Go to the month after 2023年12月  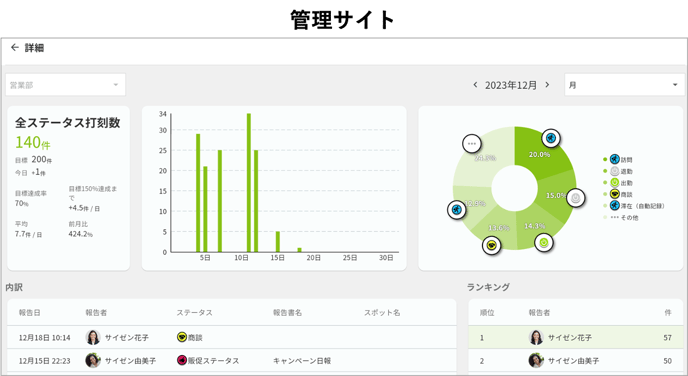pyautogui.click(x=547, y=85)
